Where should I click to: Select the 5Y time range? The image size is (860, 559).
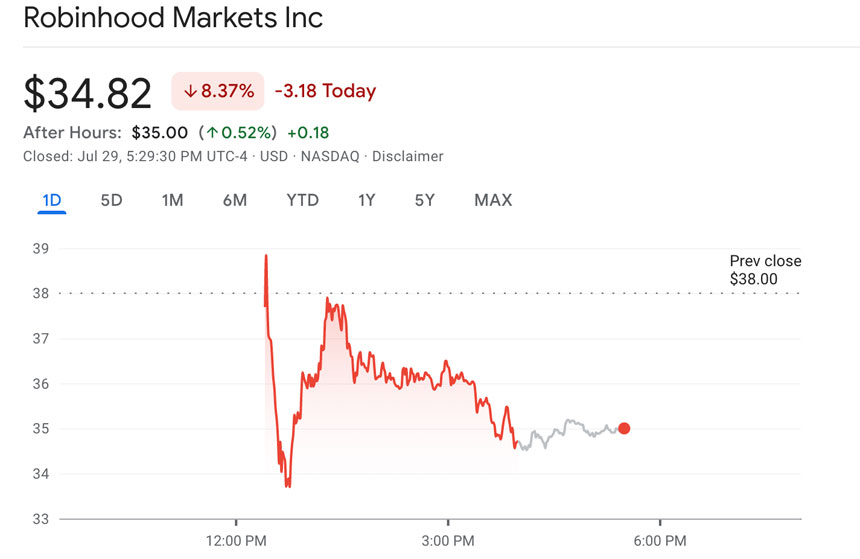point(425,200)
